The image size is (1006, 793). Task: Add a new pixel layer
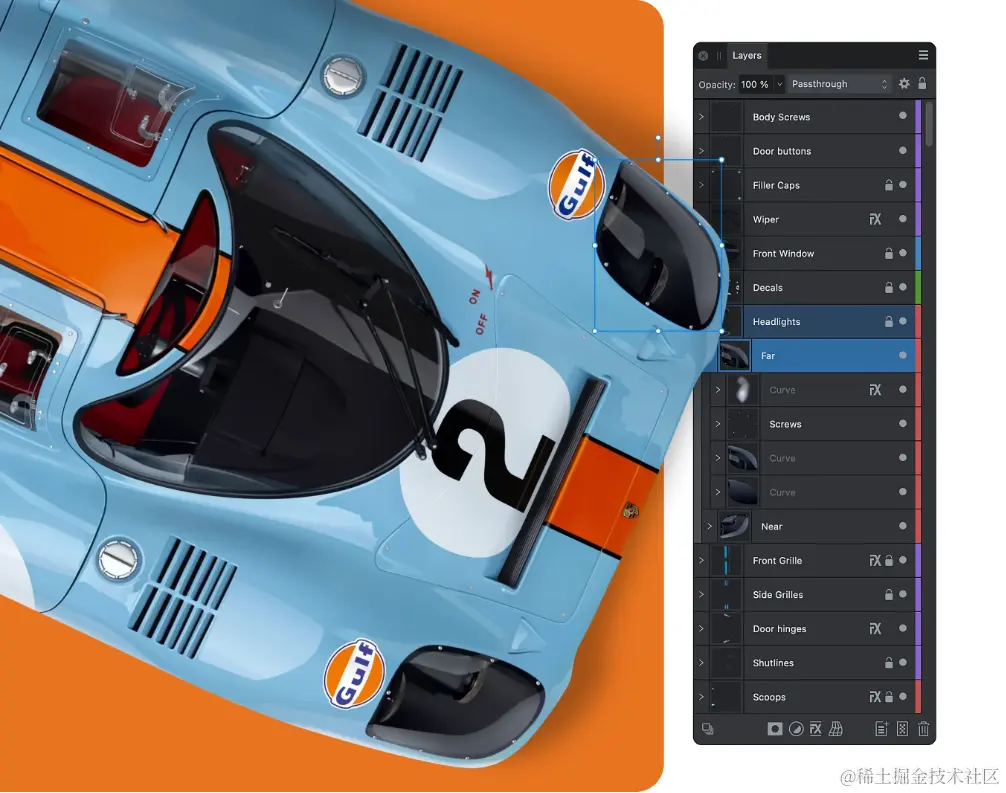pyautogui.click(x=903, y=729)
